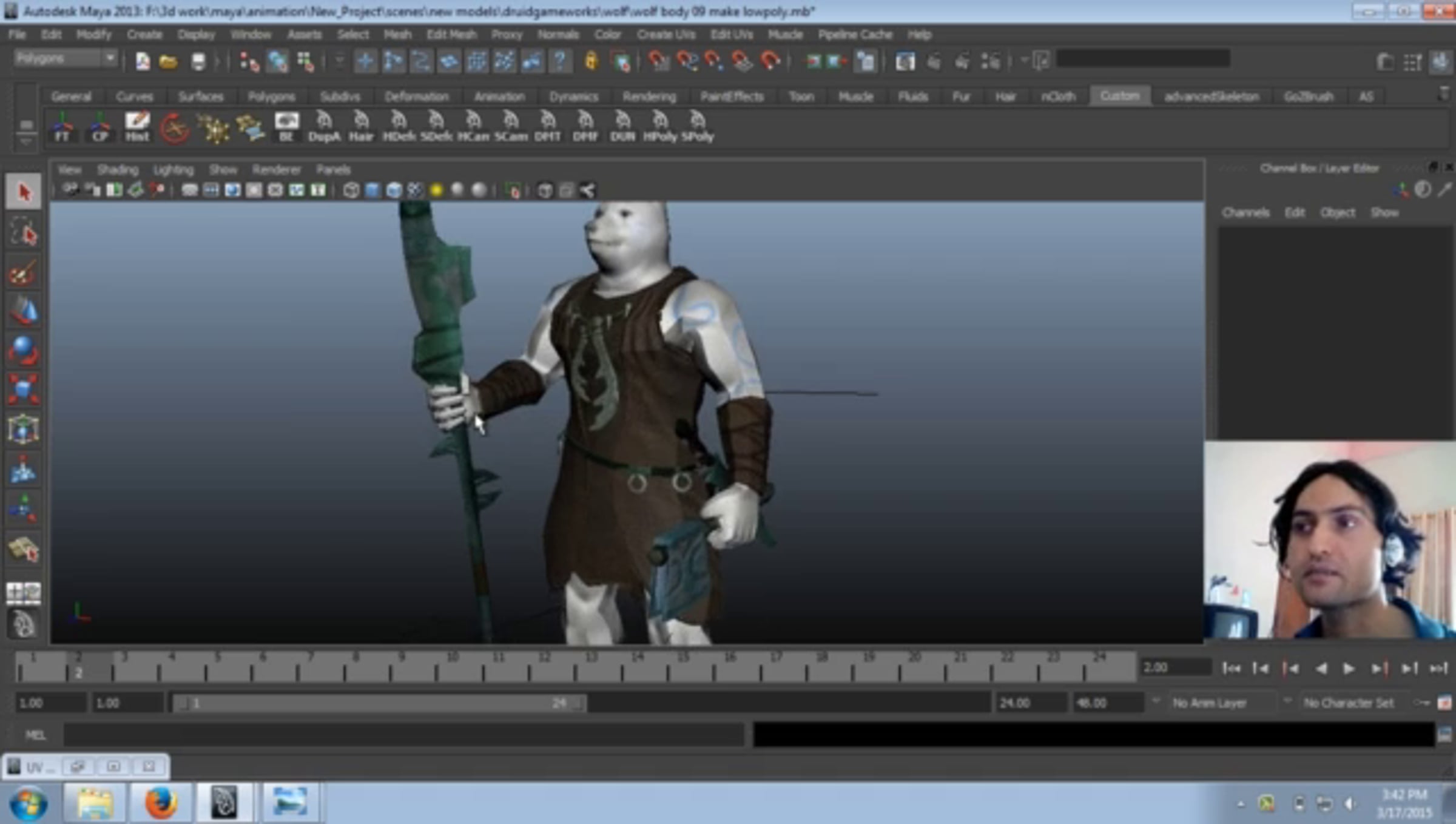The height and width of the screenshot is (824, 1456).
Task: Open the Channels menu in Channel Box
Action: point(1245,212)
